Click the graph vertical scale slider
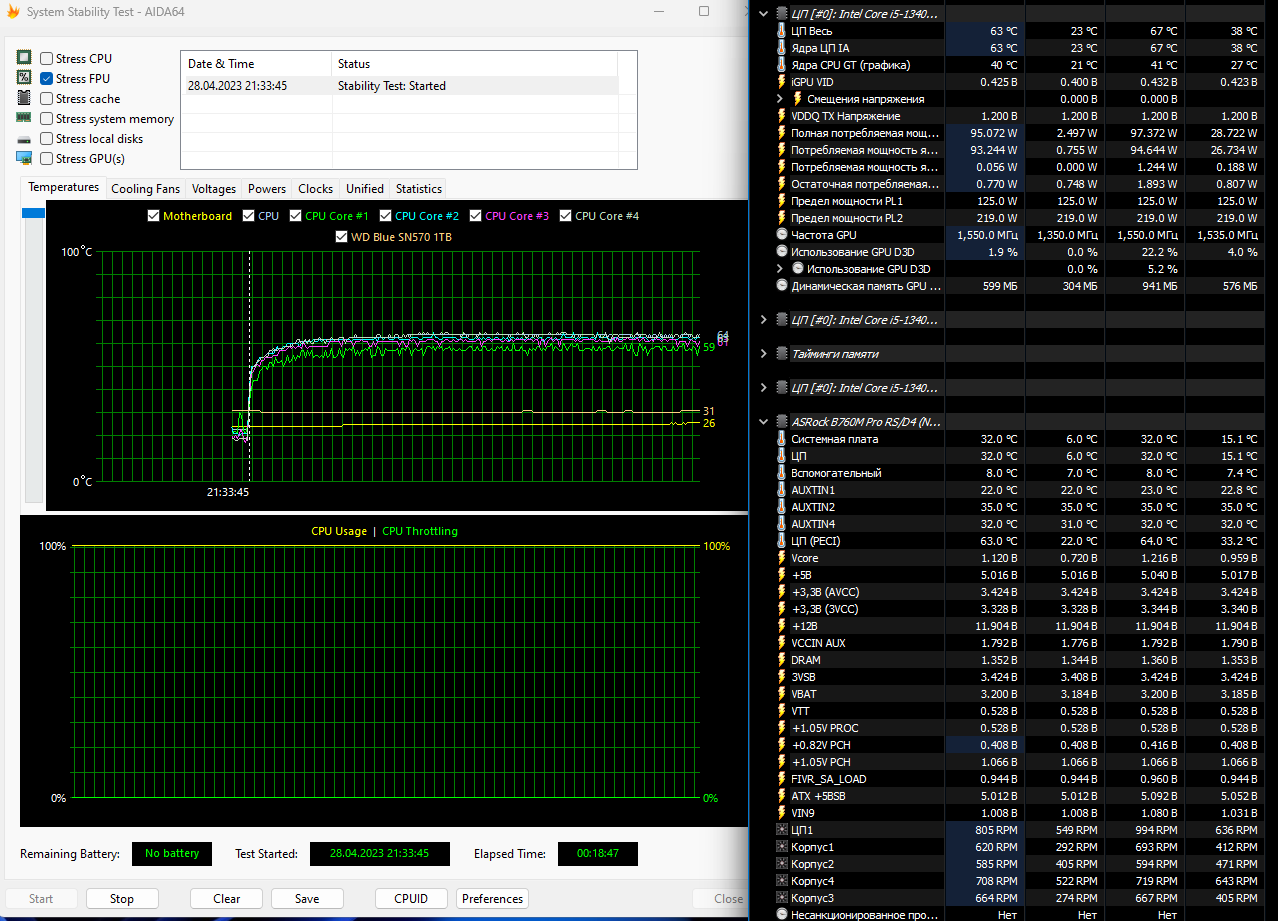The width and height of the screenshot is (1278, 921). click(x=34, y=213)
